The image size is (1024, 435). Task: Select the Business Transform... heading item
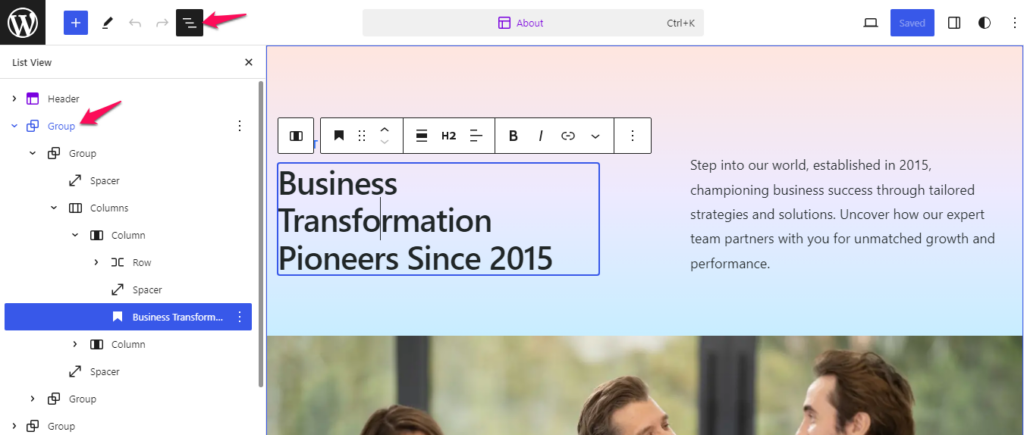178,317
